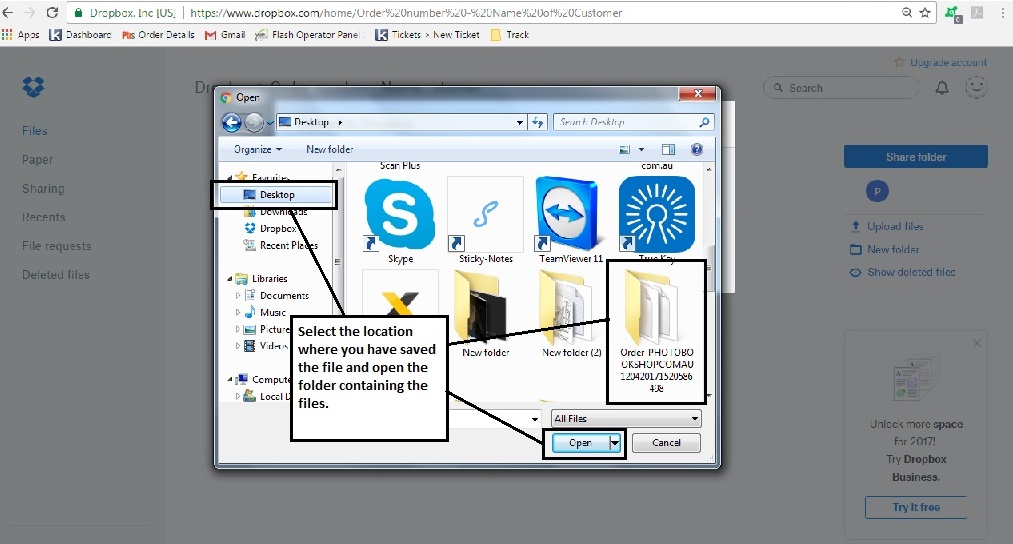
Task: Click Show deleted files link
Action: pyautogui.click(x=903, y=272)
